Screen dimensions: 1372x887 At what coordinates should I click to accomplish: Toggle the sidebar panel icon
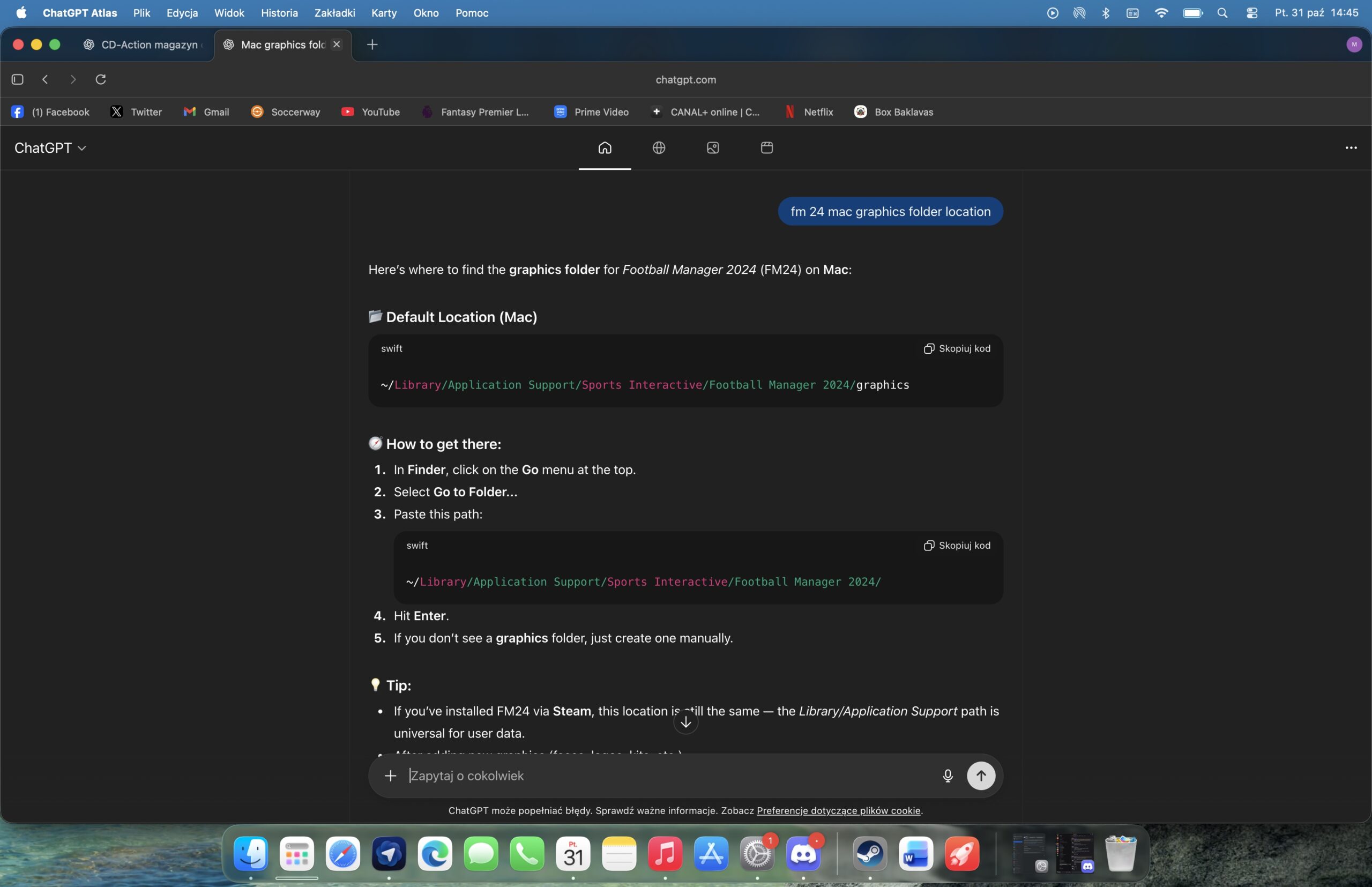(17, 79)
